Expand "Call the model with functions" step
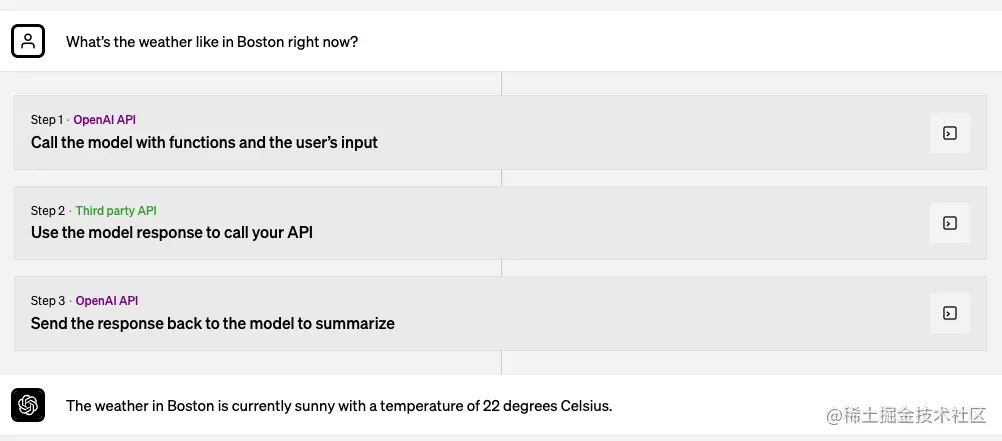 [x=204, y=143]
